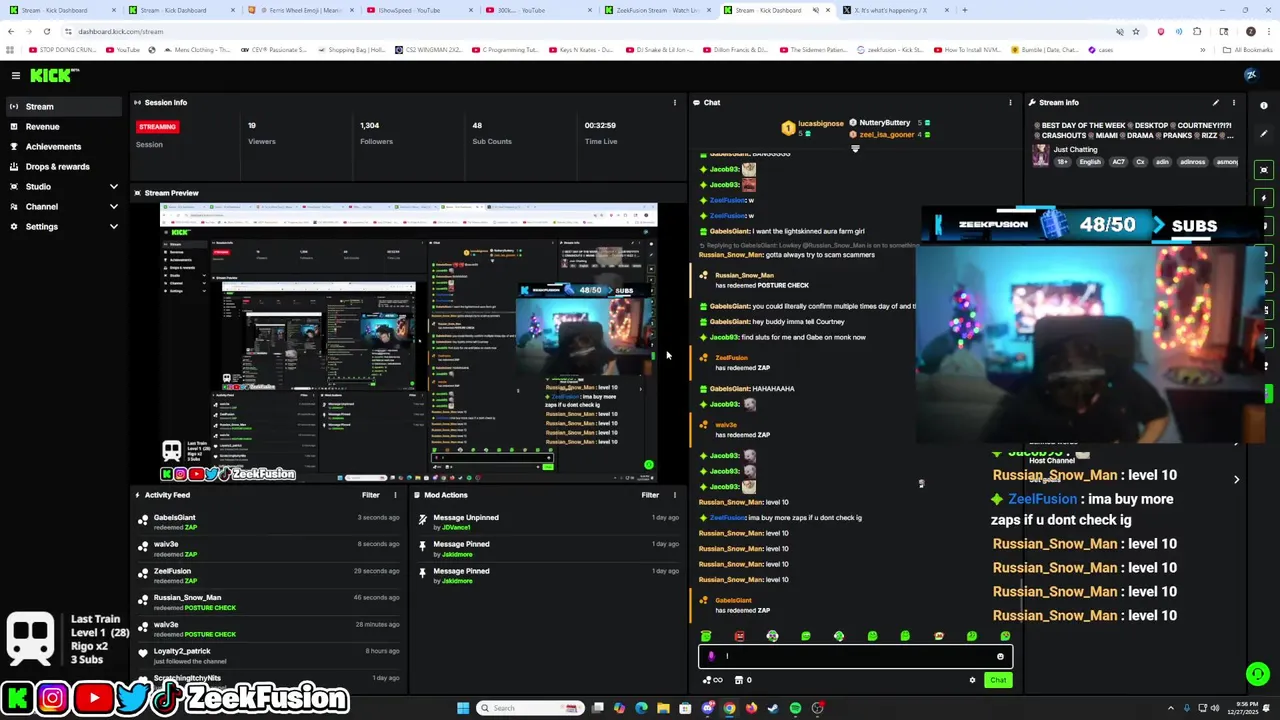Viewport: 1280px width, 720px height.
Task: Expand the Studio sidebar section
Action: coord(113,186)
